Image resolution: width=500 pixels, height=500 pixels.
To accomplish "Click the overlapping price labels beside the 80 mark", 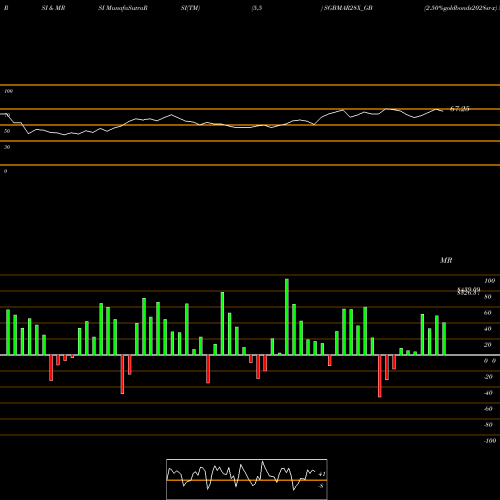I will pyautogui.click(x=468, y=291).
